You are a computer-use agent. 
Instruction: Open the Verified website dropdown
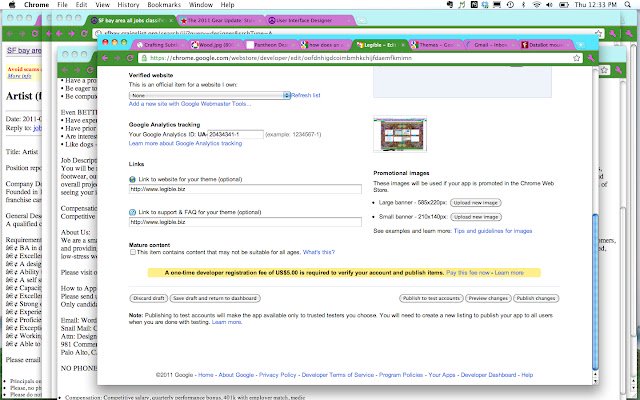(x=209, y=95)
